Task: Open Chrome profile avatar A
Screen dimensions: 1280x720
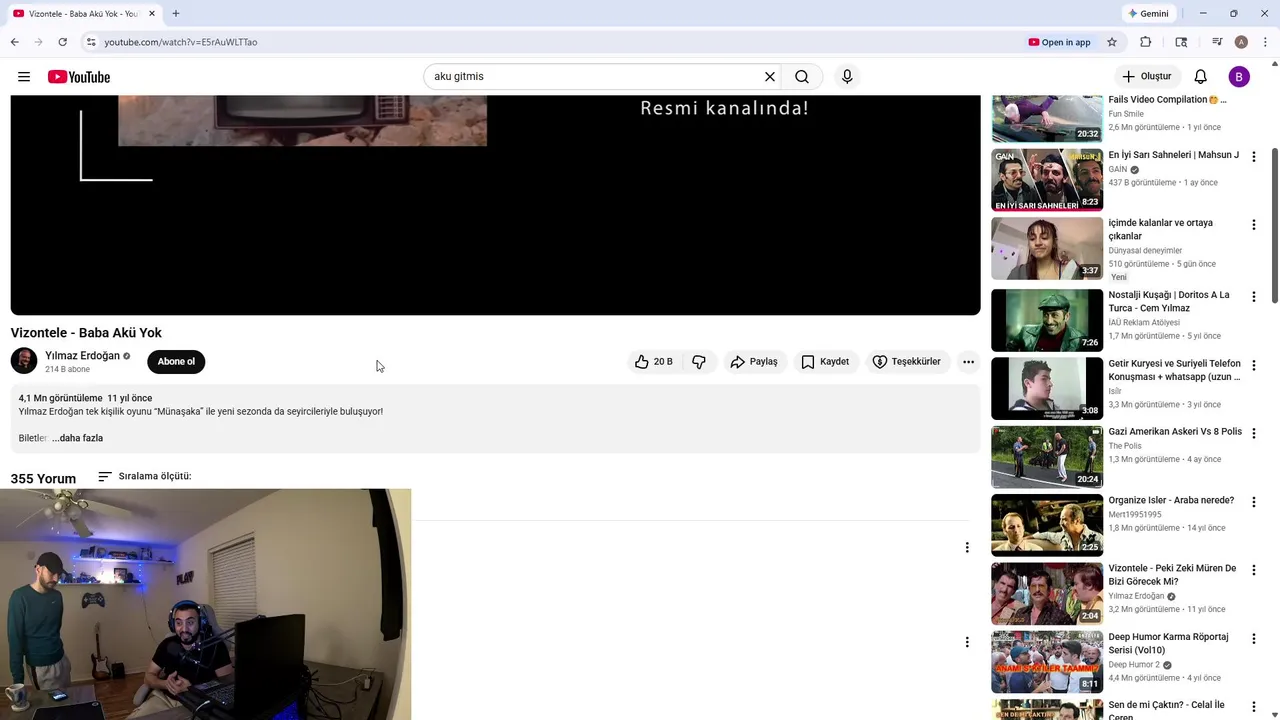Action: click(x=1241, y=42)
